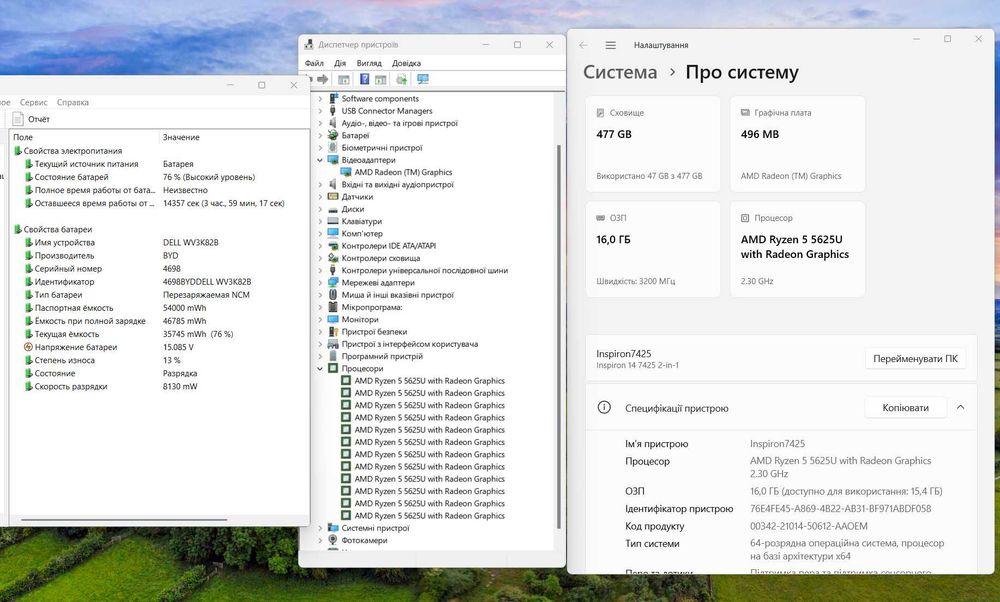Open the Сервис menu in battery window
Screen dimensions: 1000x602
(33, 102)
